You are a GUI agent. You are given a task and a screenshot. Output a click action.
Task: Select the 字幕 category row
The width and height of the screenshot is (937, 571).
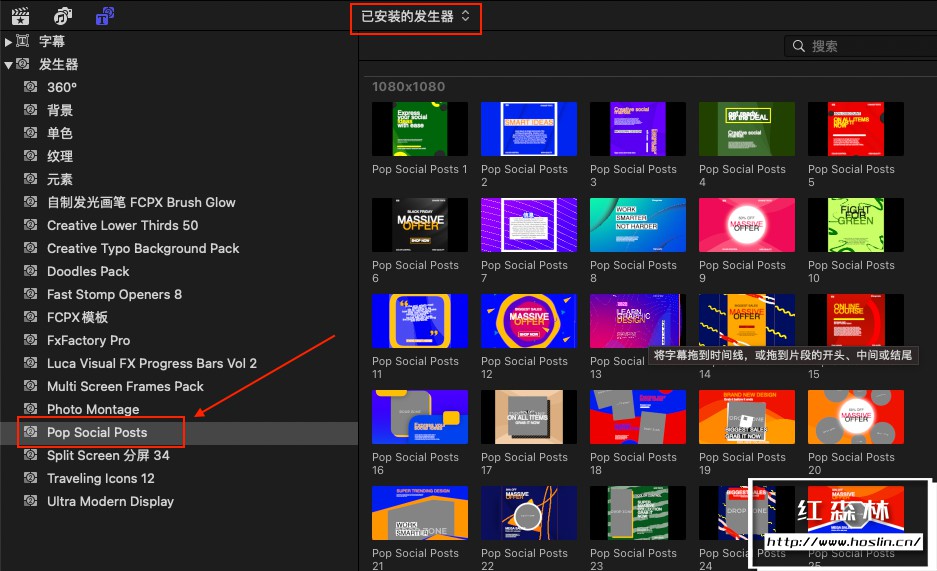pos(179,41)
